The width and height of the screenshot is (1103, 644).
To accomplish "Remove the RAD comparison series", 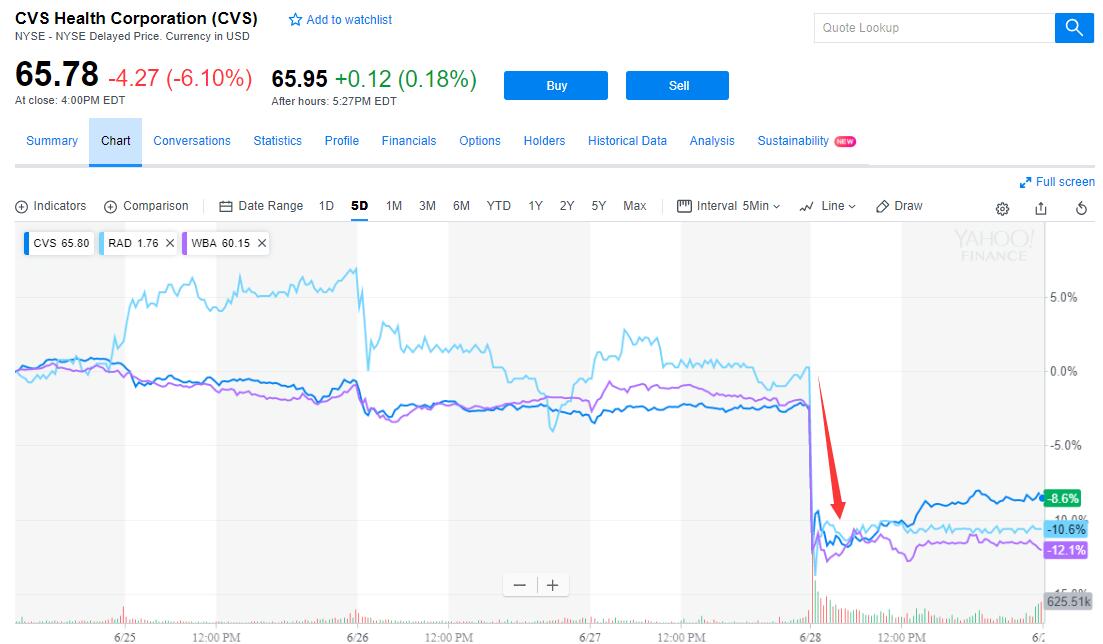I will click(x=170, y=243).
